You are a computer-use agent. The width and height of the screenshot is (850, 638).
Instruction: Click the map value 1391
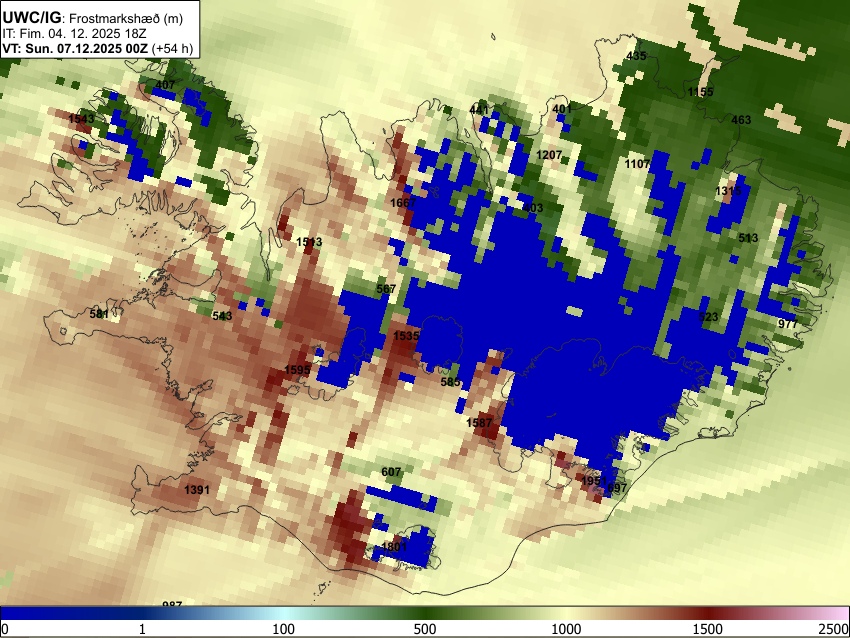[x=197, y=490]
